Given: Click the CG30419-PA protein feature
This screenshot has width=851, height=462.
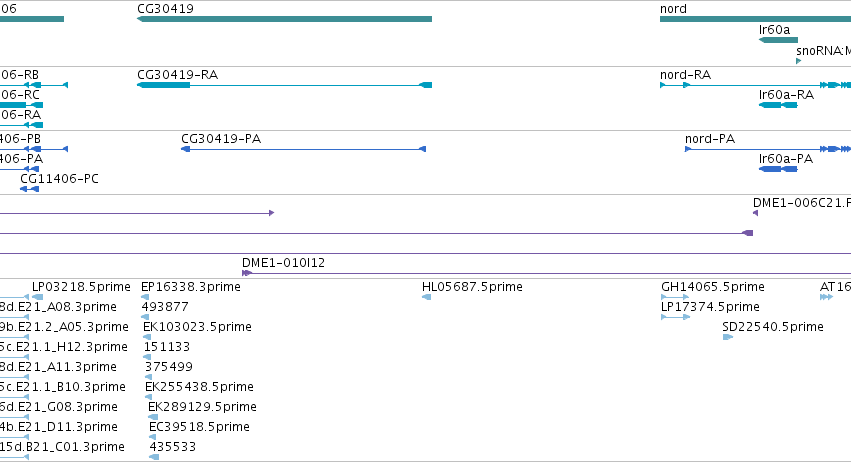Looking at the screenshot, I should tap(303, 149).
